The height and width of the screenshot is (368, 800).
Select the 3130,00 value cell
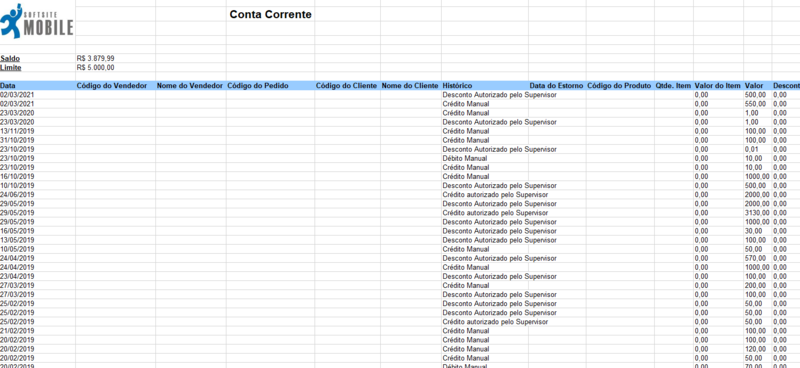coord(758,213)
